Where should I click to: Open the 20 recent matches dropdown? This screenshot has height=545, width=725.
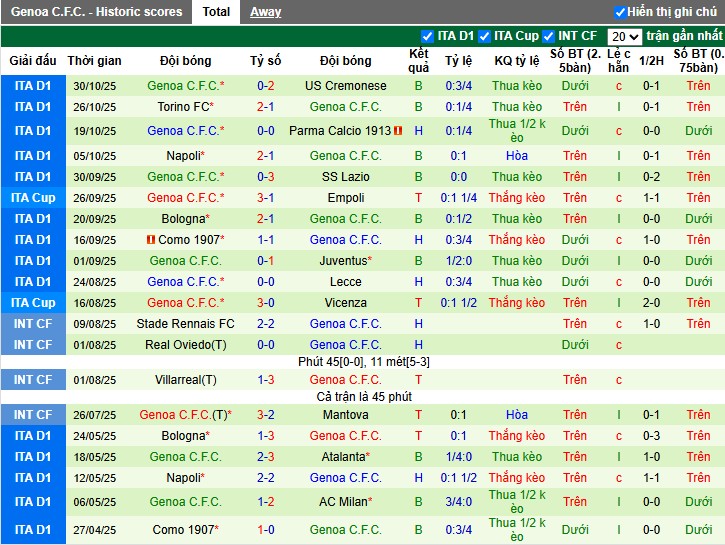click(x=624, y=37)
